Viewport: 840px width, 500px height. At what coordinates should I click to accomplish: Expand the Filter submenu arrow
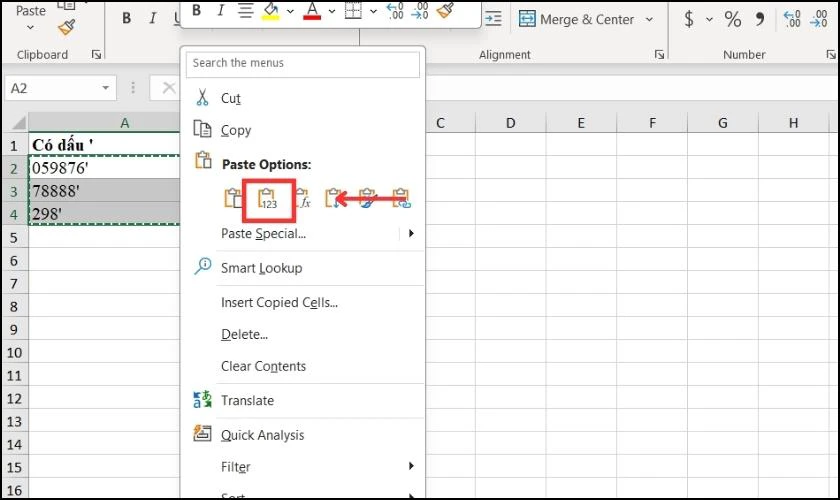tap(411, 466)
